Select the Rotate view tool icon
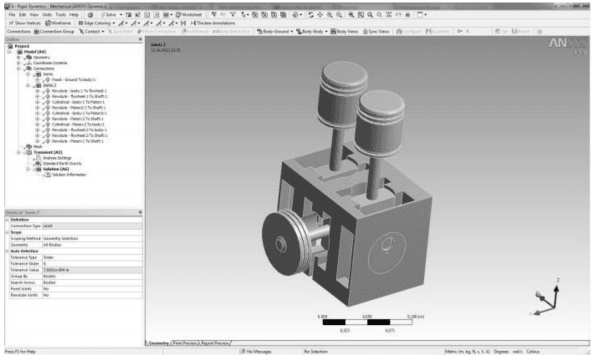This screenshot has width=602, height=360. 311,15
